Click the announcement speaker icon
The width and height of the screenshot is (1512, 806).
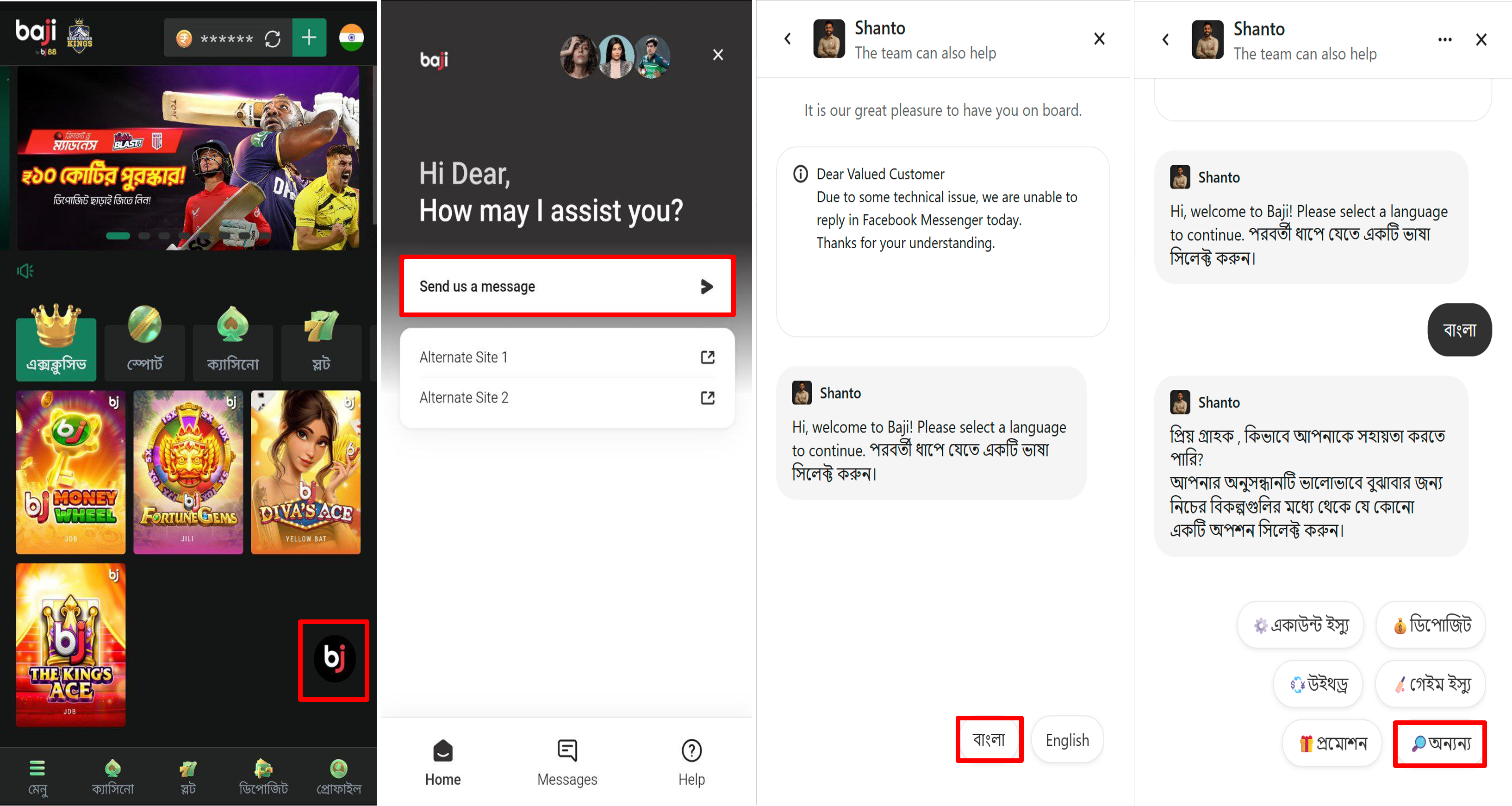click(x=25, y=271)
